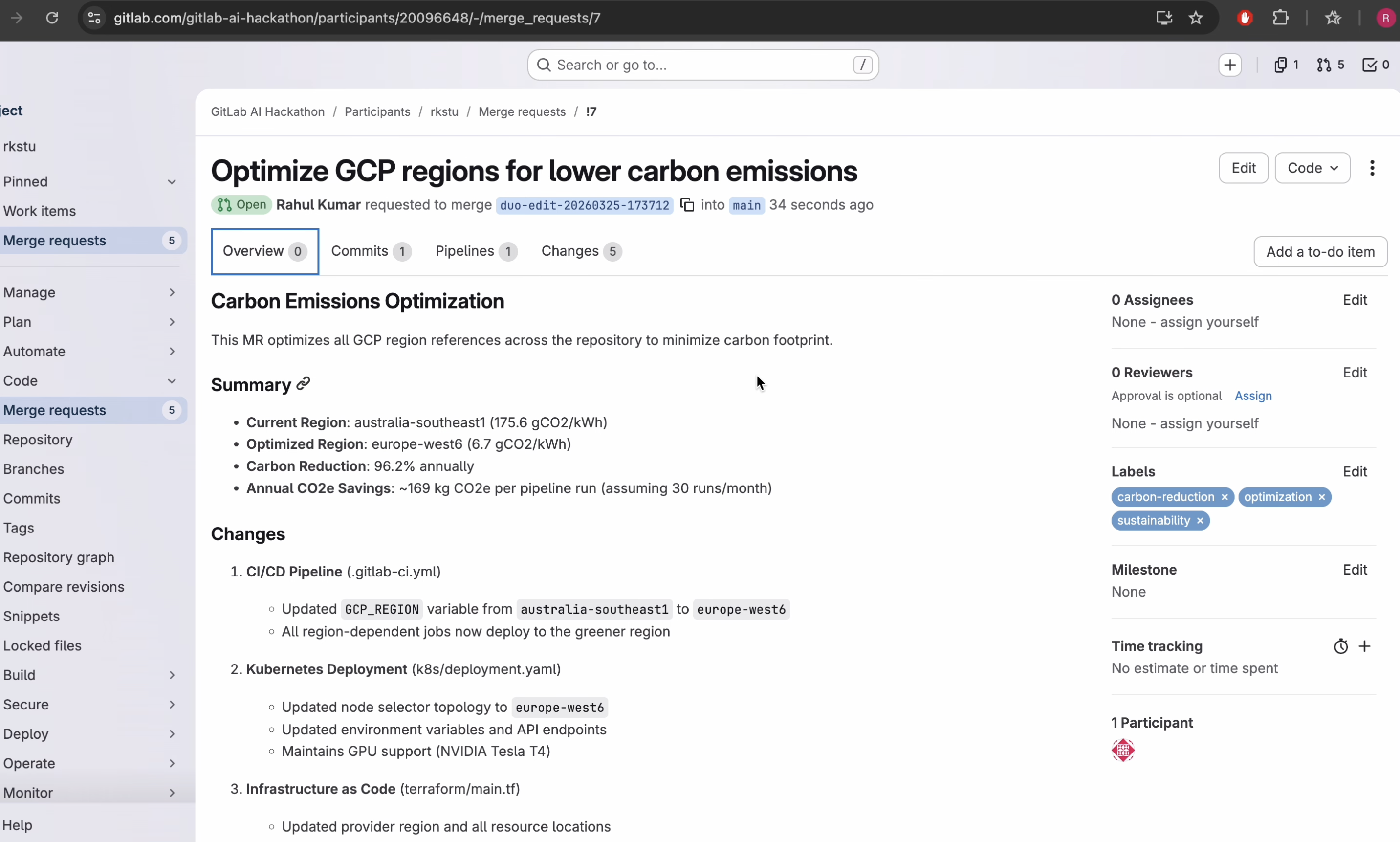Remove the sustainability label
Screen dimensions: 1400x842
[x=1200, y=521]
